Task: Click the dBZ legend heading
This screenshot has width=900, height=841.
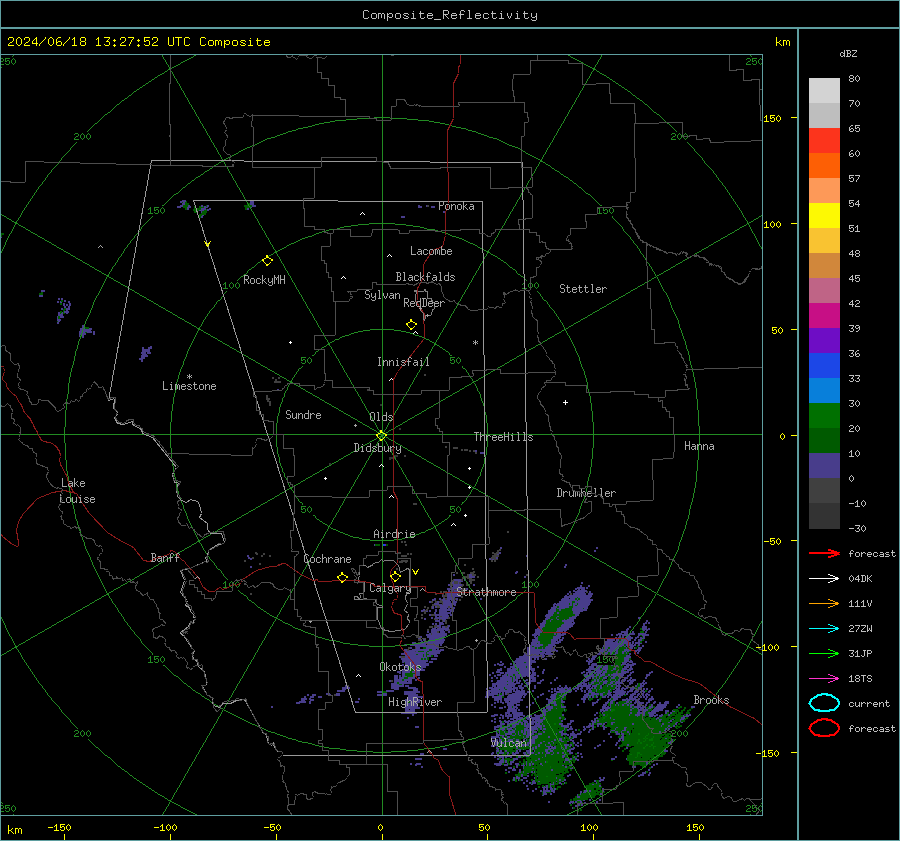Action: coord(848,53)
